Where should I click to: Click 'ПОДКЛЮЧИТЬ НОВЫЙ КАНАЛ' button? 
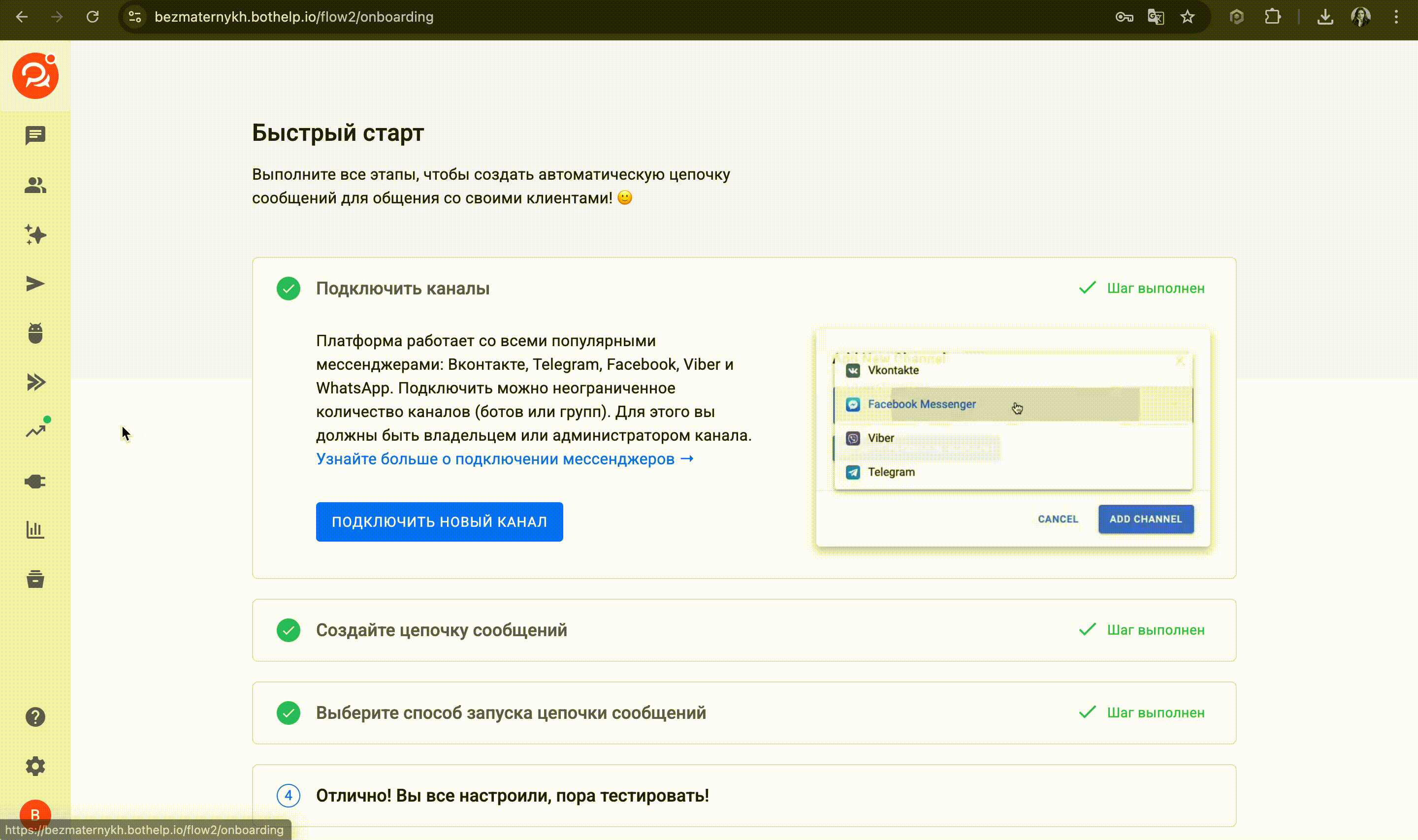tap(439, 521)
